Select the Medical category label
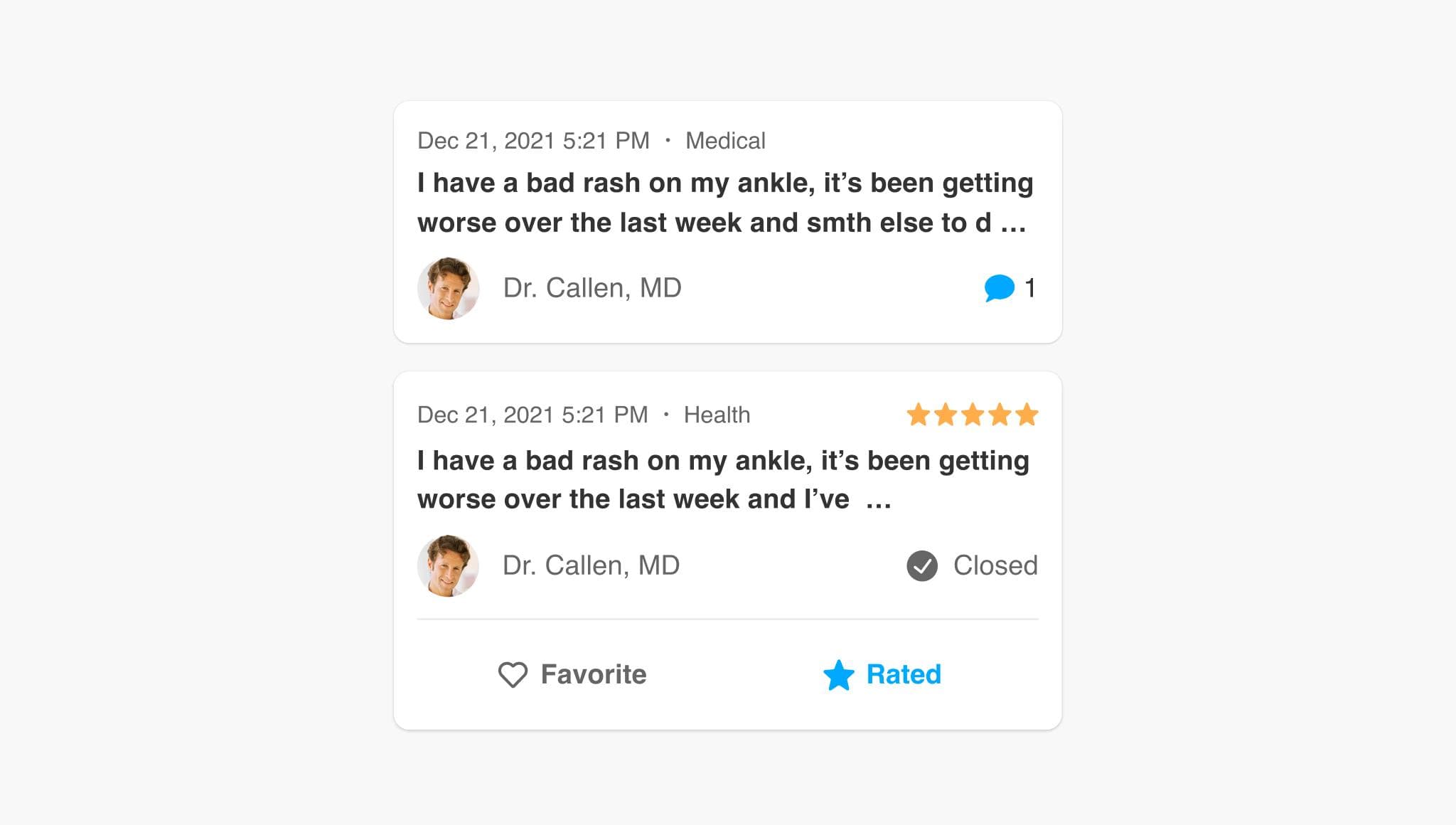Screen dimensions: 1456x825 point(725,141)
